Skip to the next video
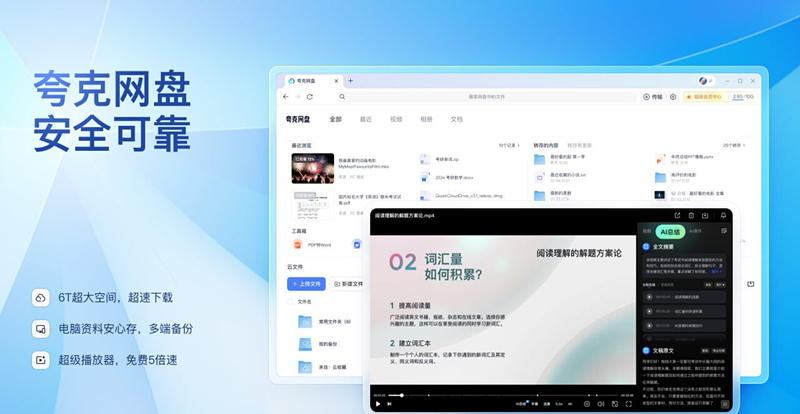Image resolution: width=800 pixels, height=414 pixels. (x=389, y=404)
